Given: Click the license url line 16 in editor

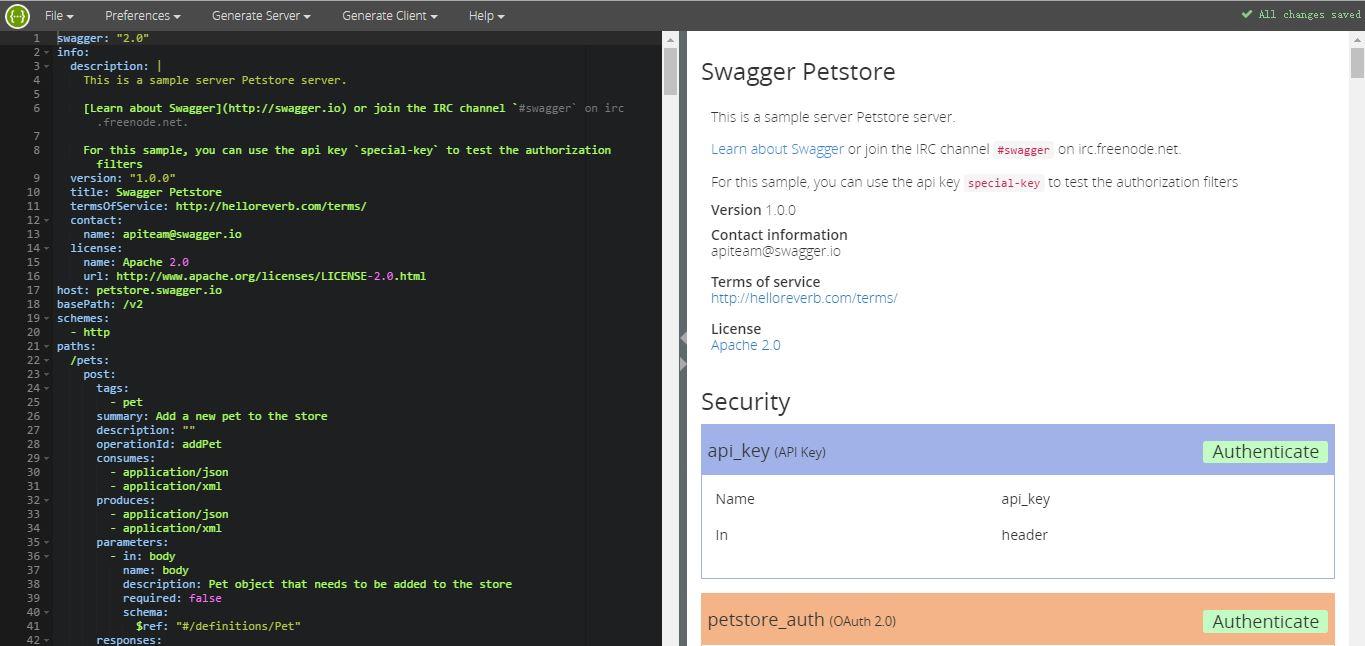Looking at the screenshot, I should [255, 276].
